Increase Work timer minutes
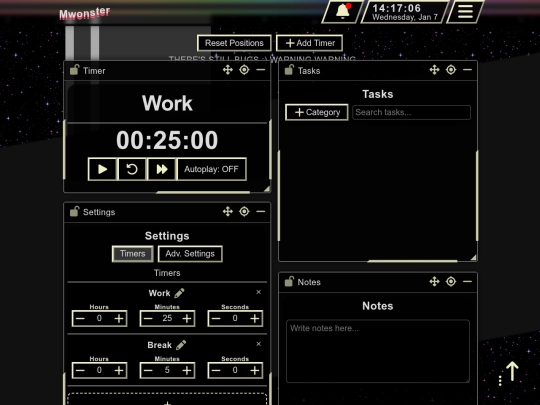540x405 pixels. pos(187,319)
